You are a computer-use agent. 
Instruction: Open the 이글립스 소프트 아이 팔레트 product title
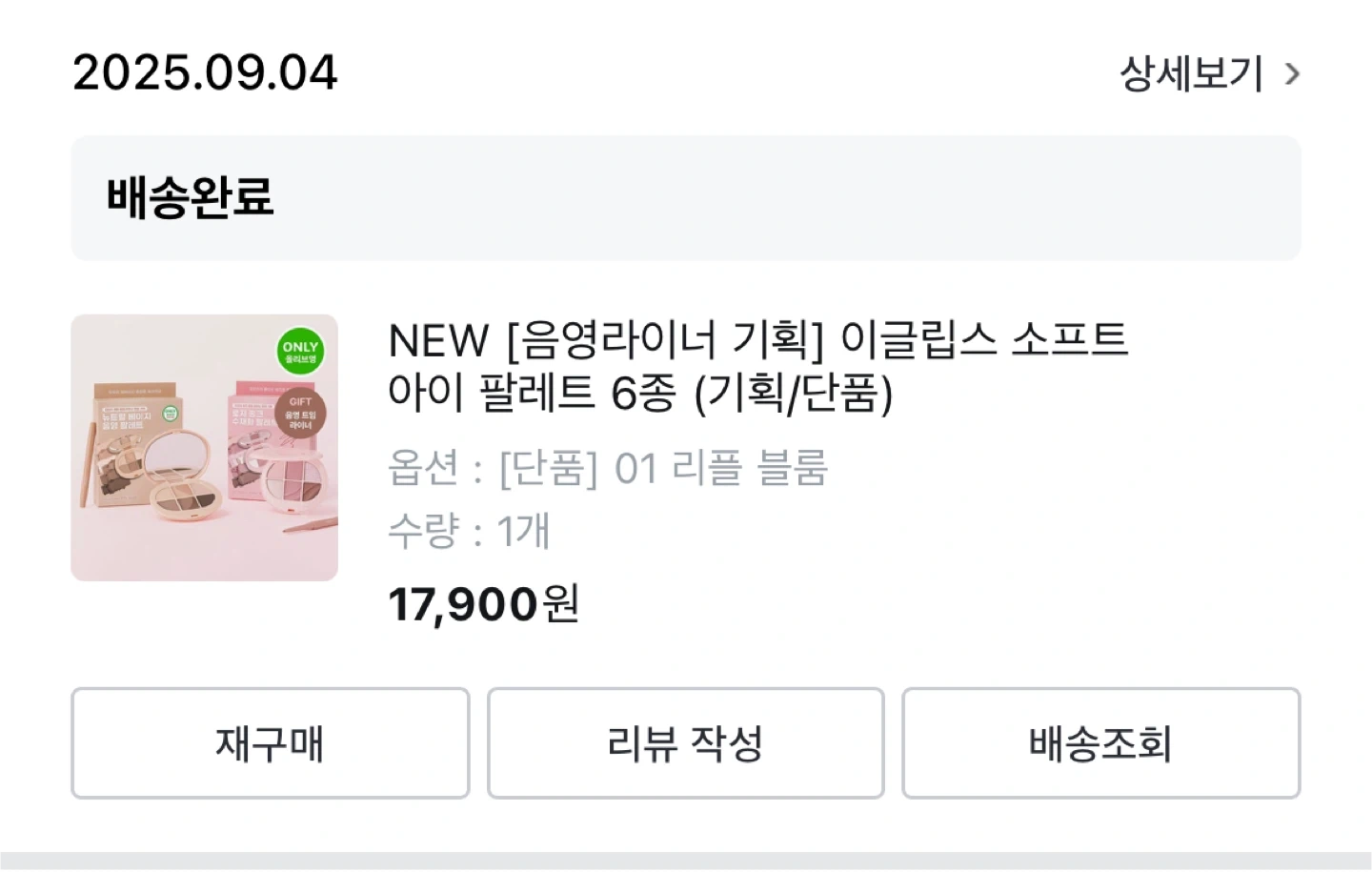(x=757, y=366)
